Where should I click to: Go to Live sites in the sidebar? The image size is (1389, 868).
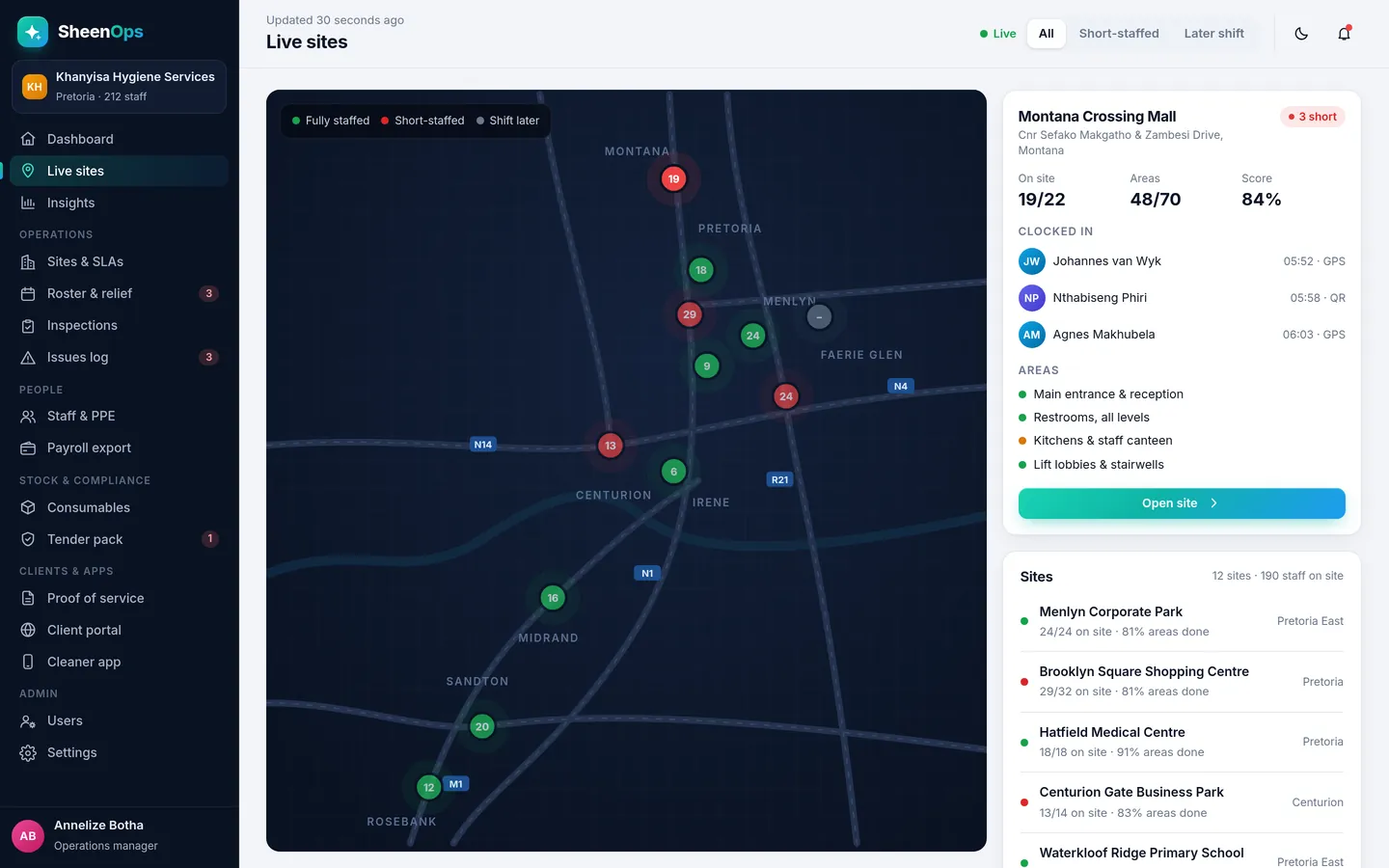pyautogui.click(x=119, y=171)
